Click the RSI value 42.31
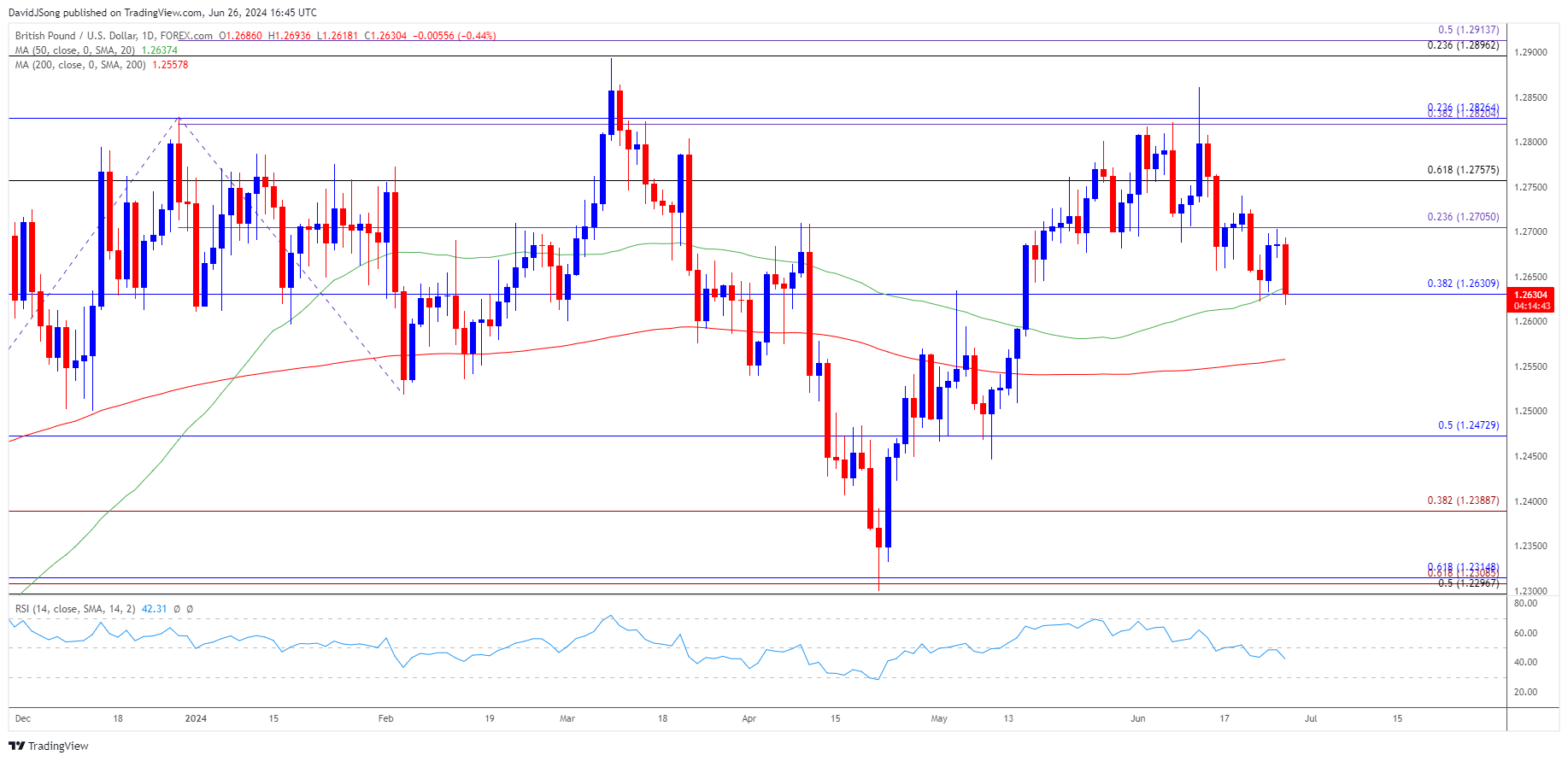 pos(153,609)
